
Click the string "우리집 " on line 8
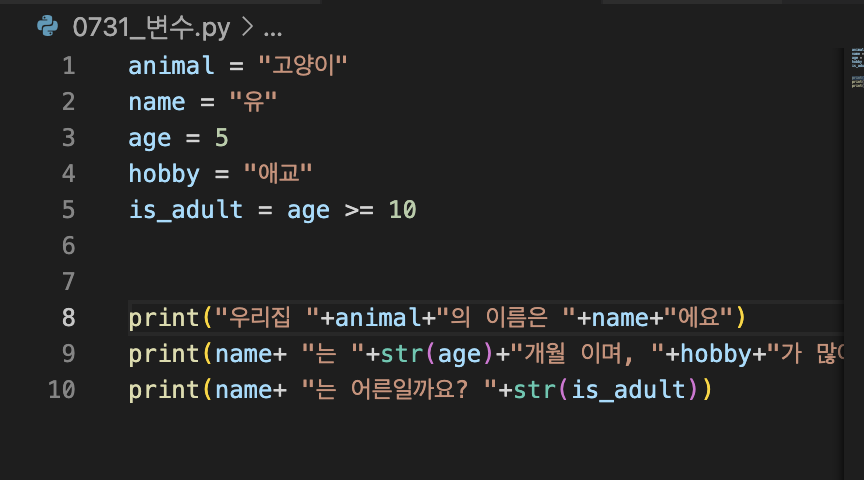pyautogui.click(x=267, y=317)
